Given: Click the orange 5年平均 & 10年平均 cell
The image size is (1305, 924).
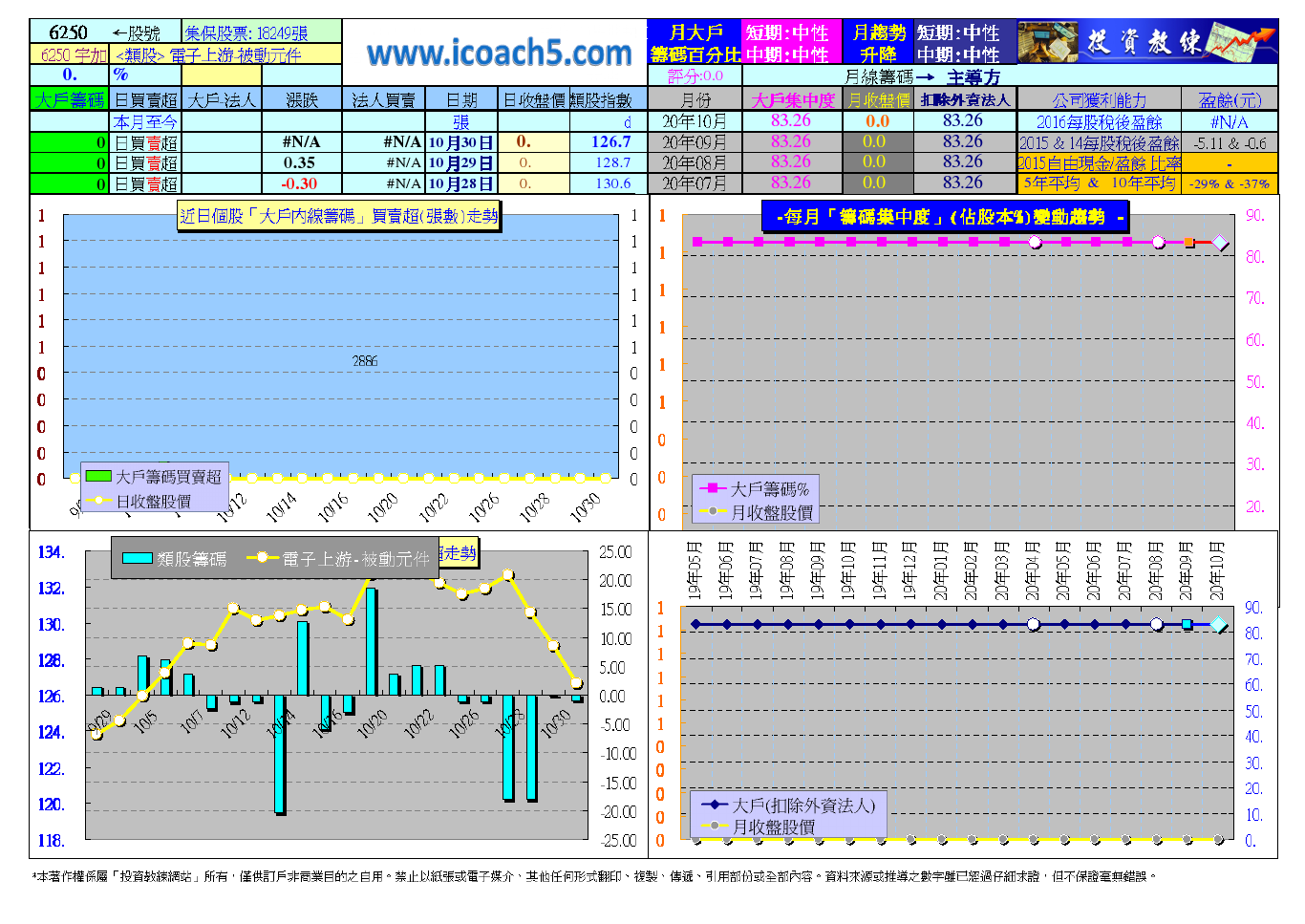Looking at the screenshot, I should [1099, 183].
